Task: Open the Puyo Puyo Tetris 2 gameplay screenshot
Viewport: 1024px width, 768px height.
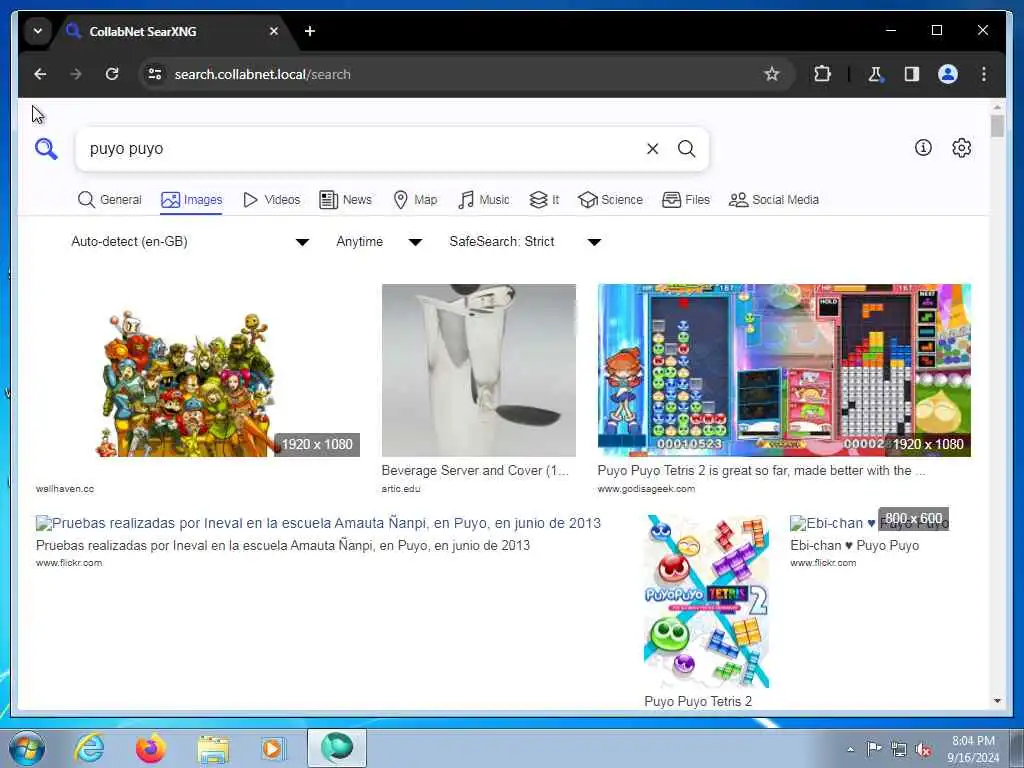Action: pyautogui.click(x=784, y=370)
